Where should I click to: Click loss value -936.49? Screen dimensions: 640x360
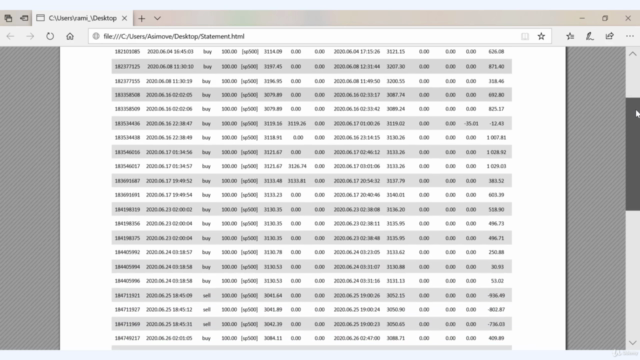[x=496, y=296]
